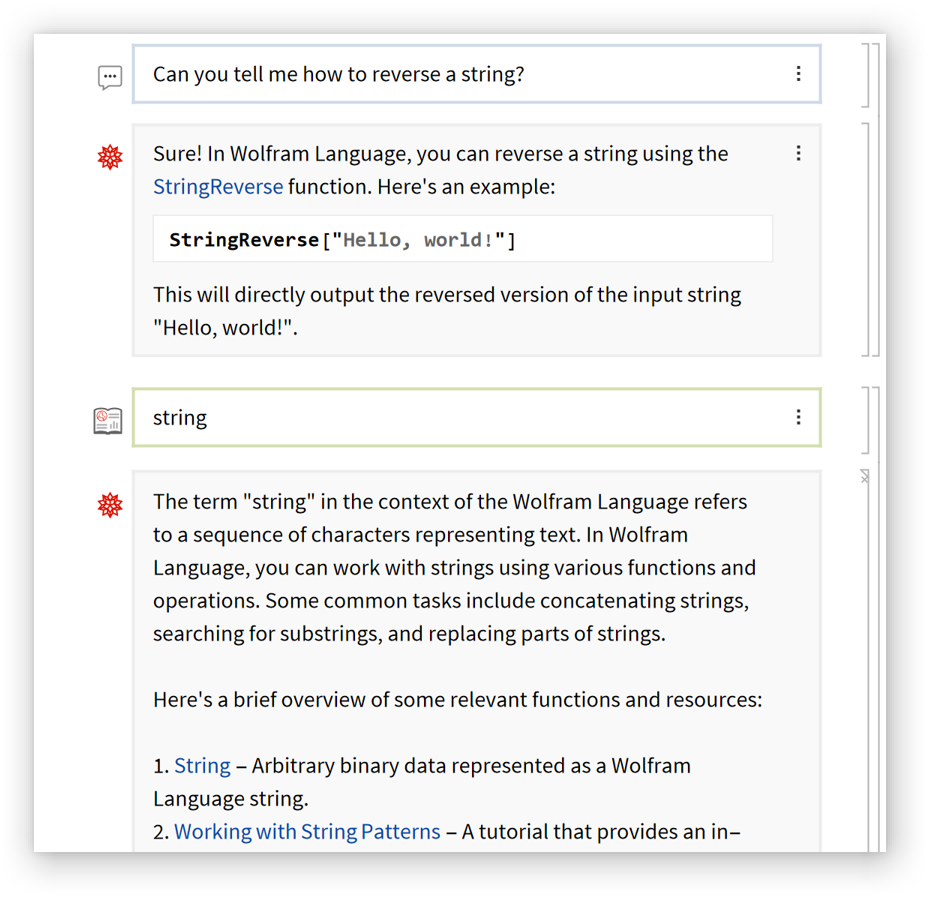Click the red Wolfram icon beside string definition
The image size is (928, 898).
[x=110, y=505]
